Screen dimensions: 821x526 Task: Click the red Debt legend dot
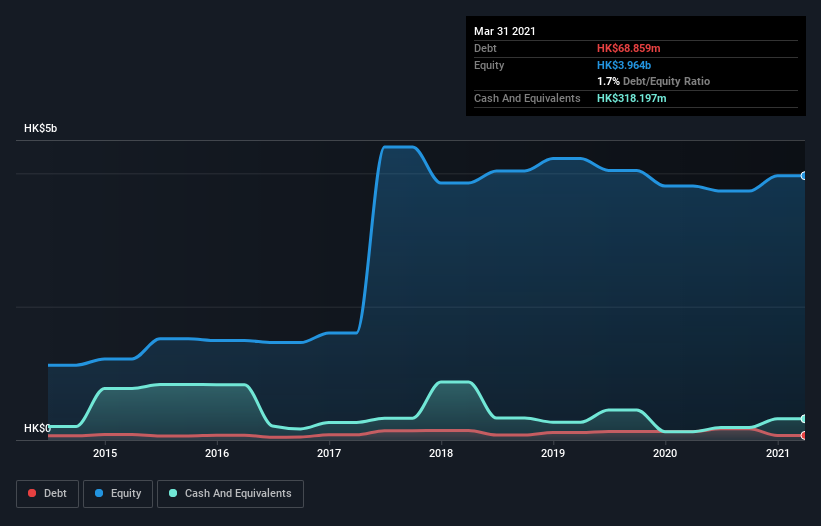tap(32, 493)
